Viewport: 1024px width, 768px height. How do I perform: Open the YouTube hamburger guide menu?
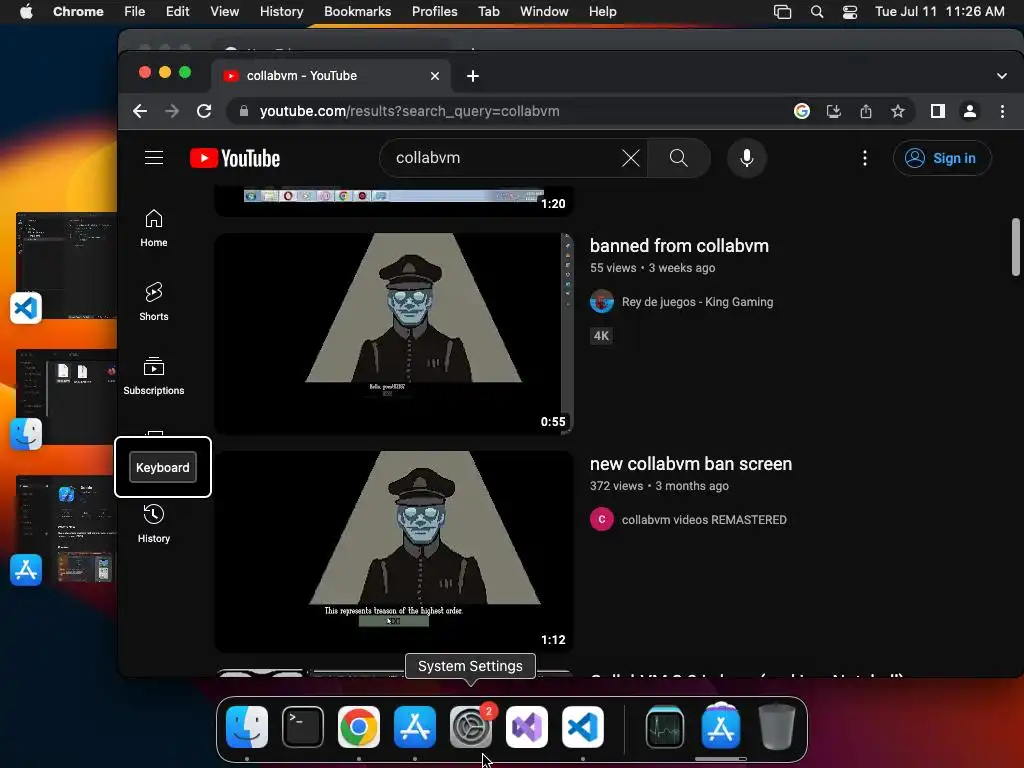[154, 157]
